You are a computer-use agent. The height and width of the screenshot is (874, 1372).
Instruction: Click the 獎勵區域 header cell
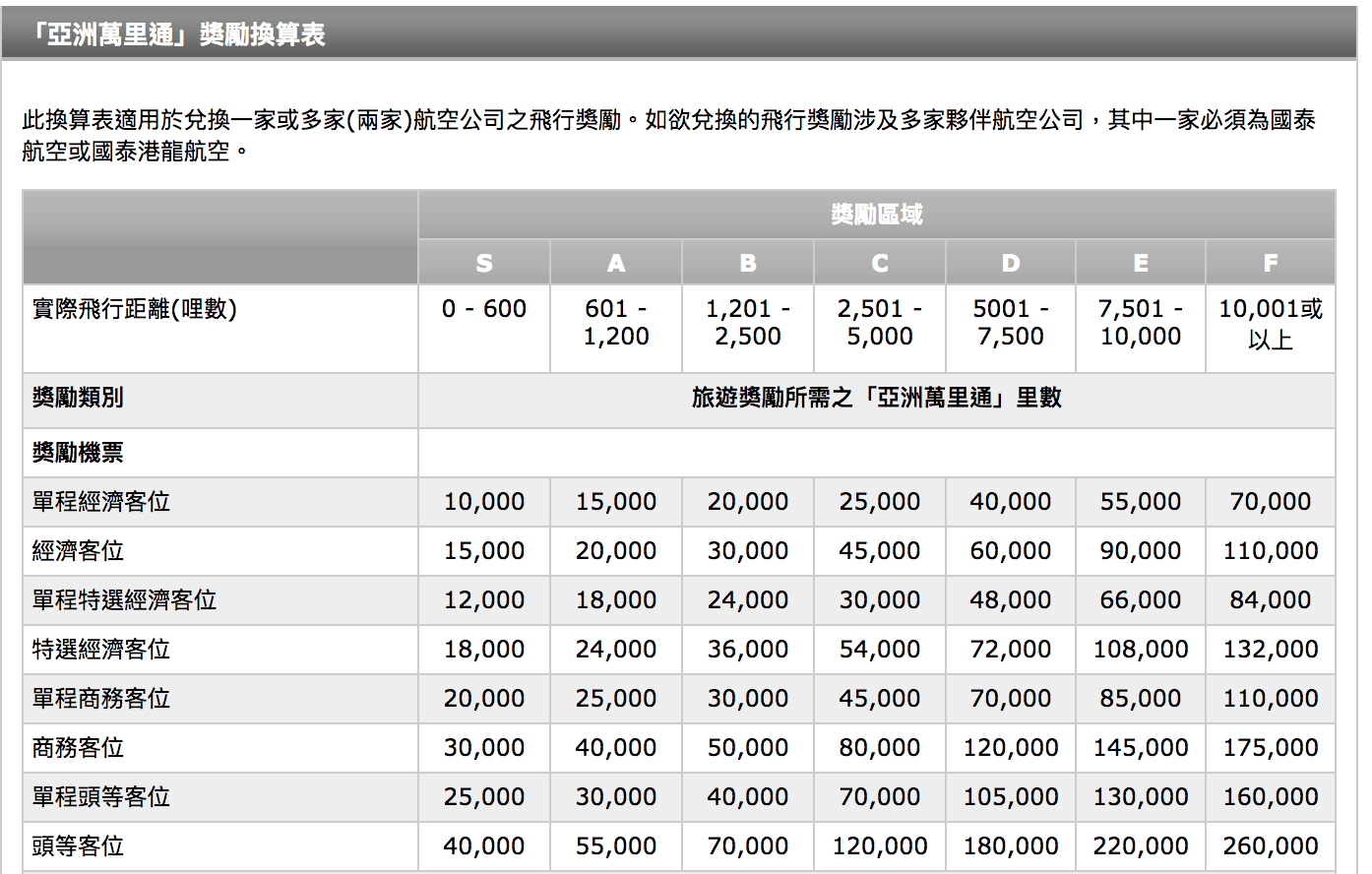point(878,214)
